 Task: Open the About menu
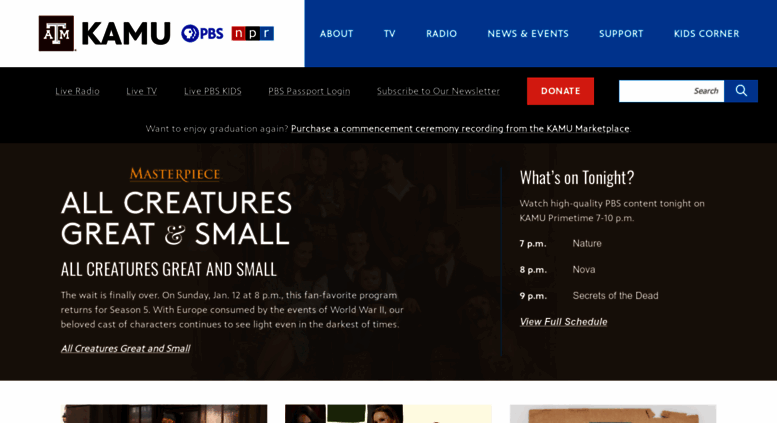tap(336, 34)
